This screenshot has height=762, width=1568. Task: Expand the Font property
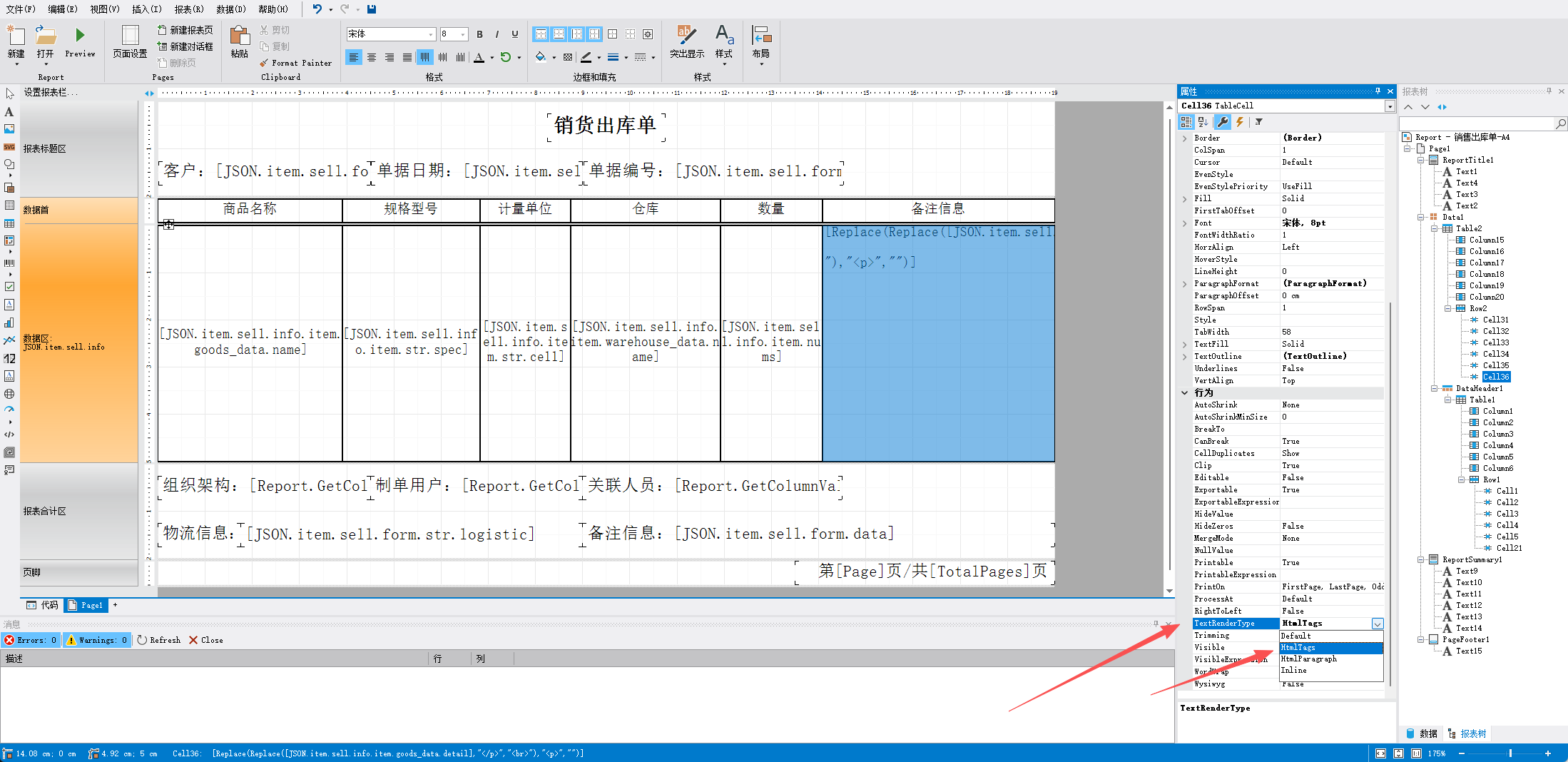1185,223
